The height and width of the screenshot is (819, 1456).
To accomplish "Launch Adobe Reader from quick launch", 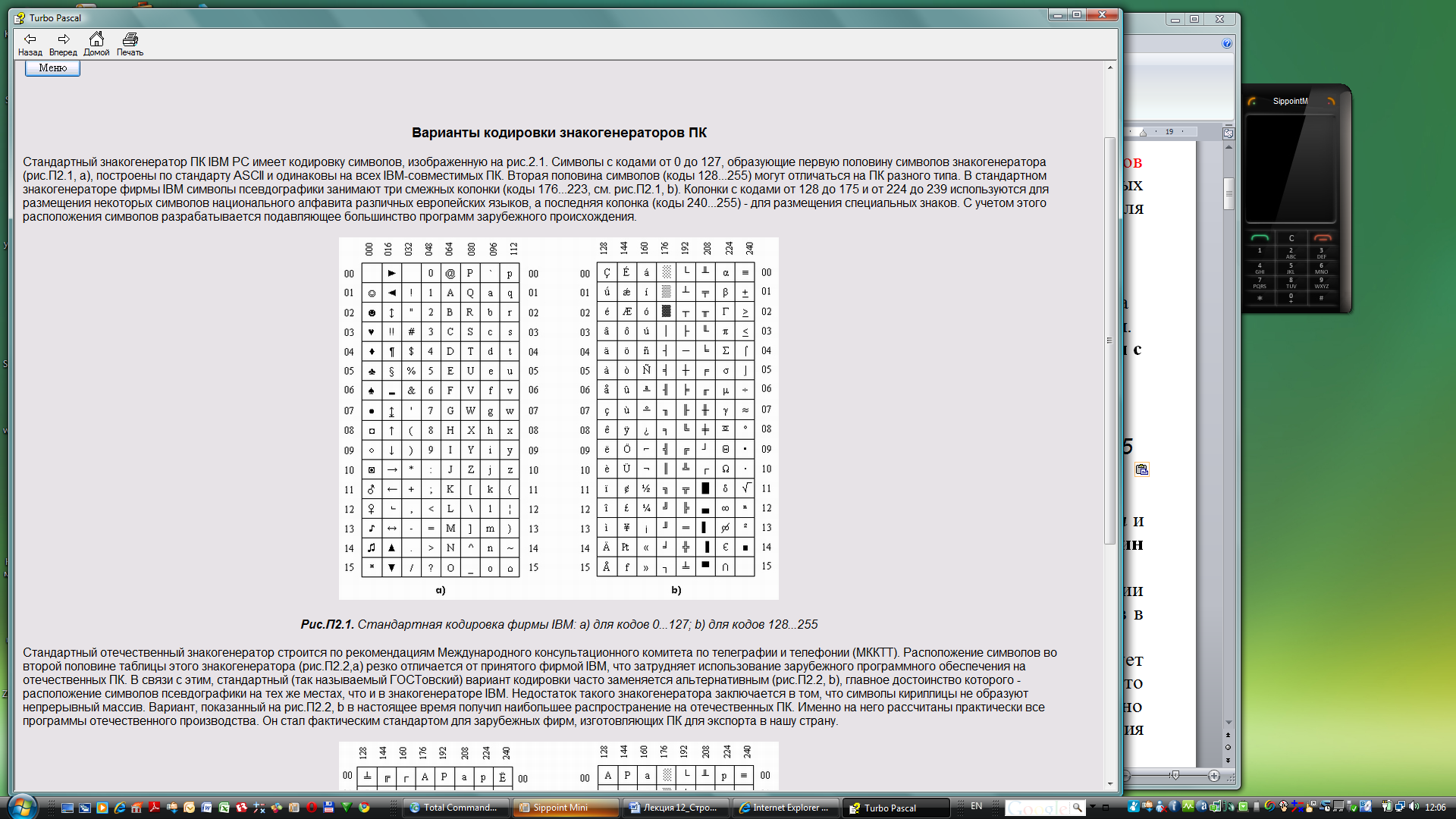I will (x=155, y=808).
